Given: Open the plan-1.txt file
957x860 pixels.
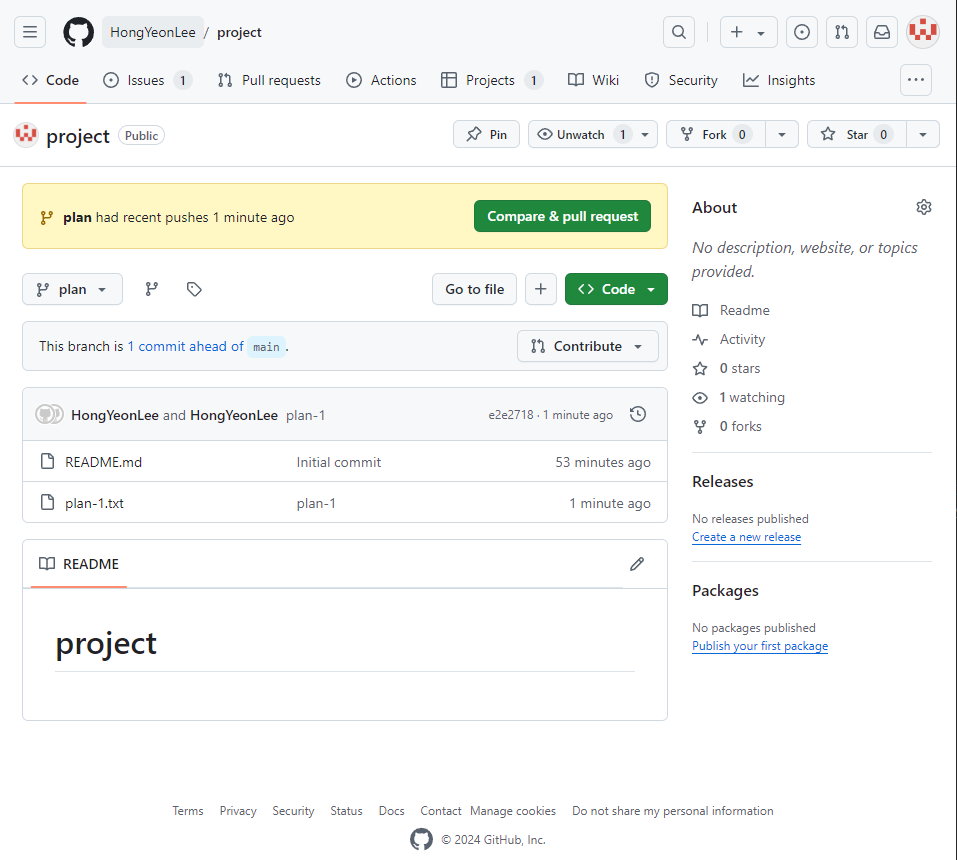Looking at the screenshot, I should coord(95,503).
